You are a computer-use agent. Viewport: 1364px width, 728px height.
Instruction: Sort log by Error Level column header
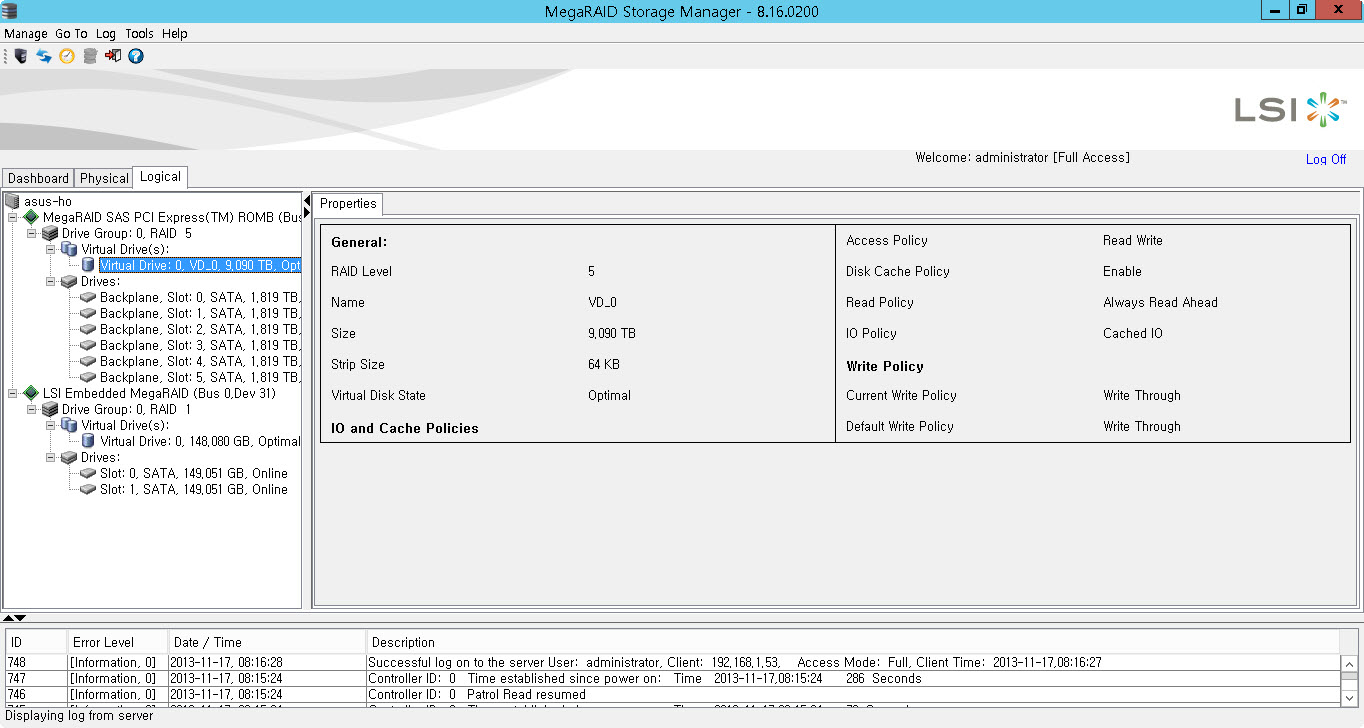pos(117,642)
